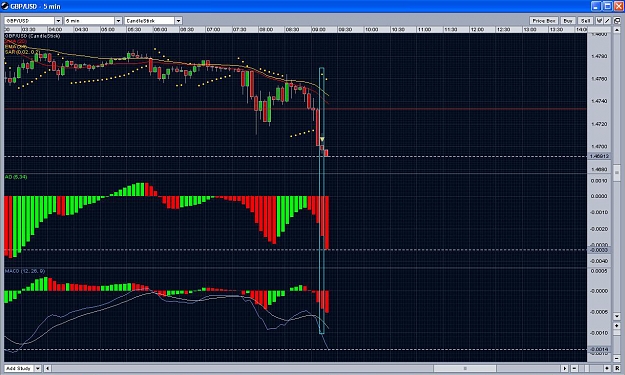This screenshot has width=625, height=375.
Task: Click the vertical scrollbar down arrow
Action: [617, 316]
